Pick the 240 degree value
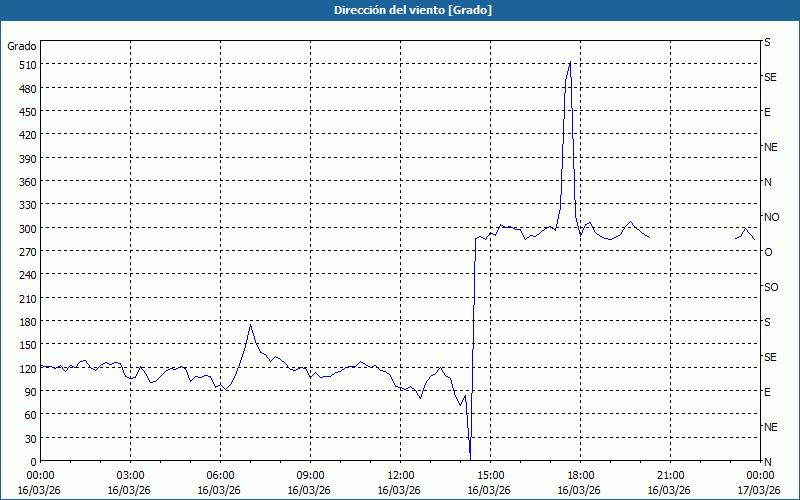800x500 pixels. pyautogui.click(x=28, y=276)
